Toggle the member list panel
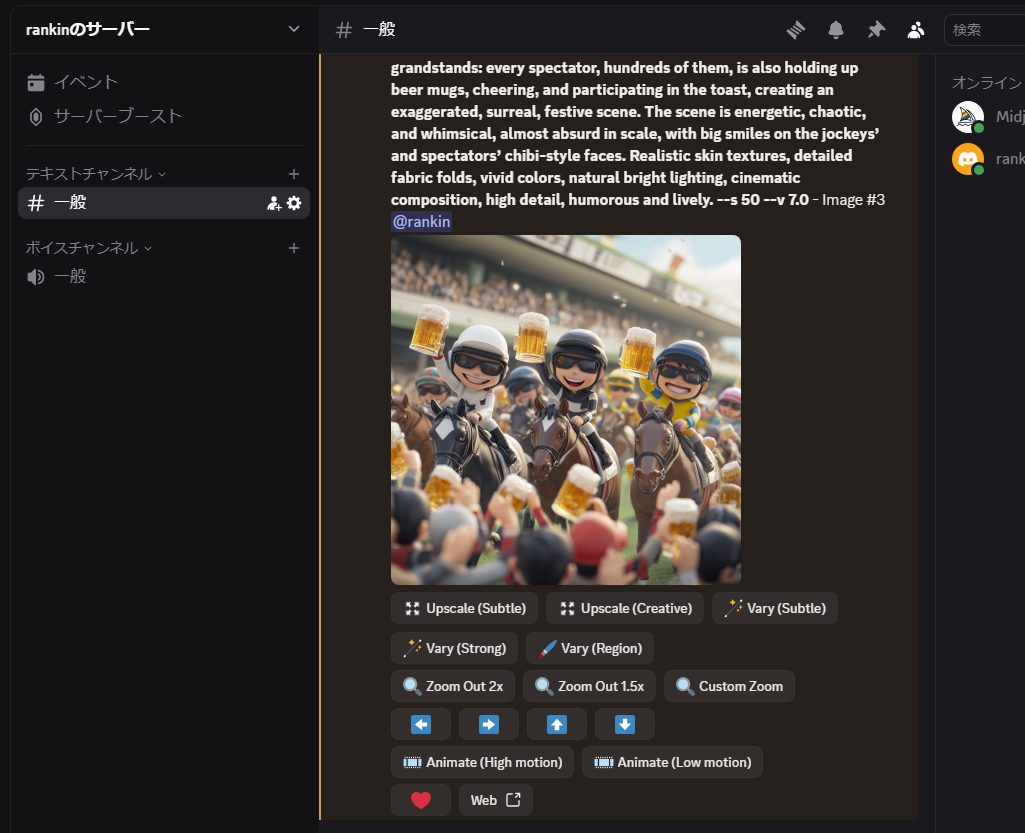Screen dimensions: 1025x833 tap(916, 30)
